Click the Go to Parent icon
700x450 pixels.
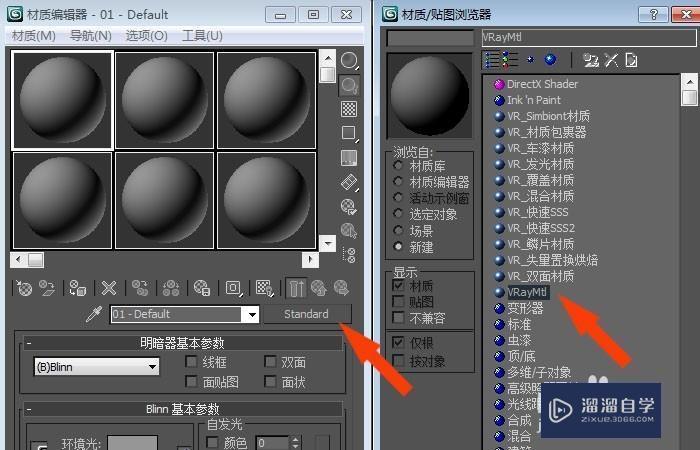coord(319,288)
